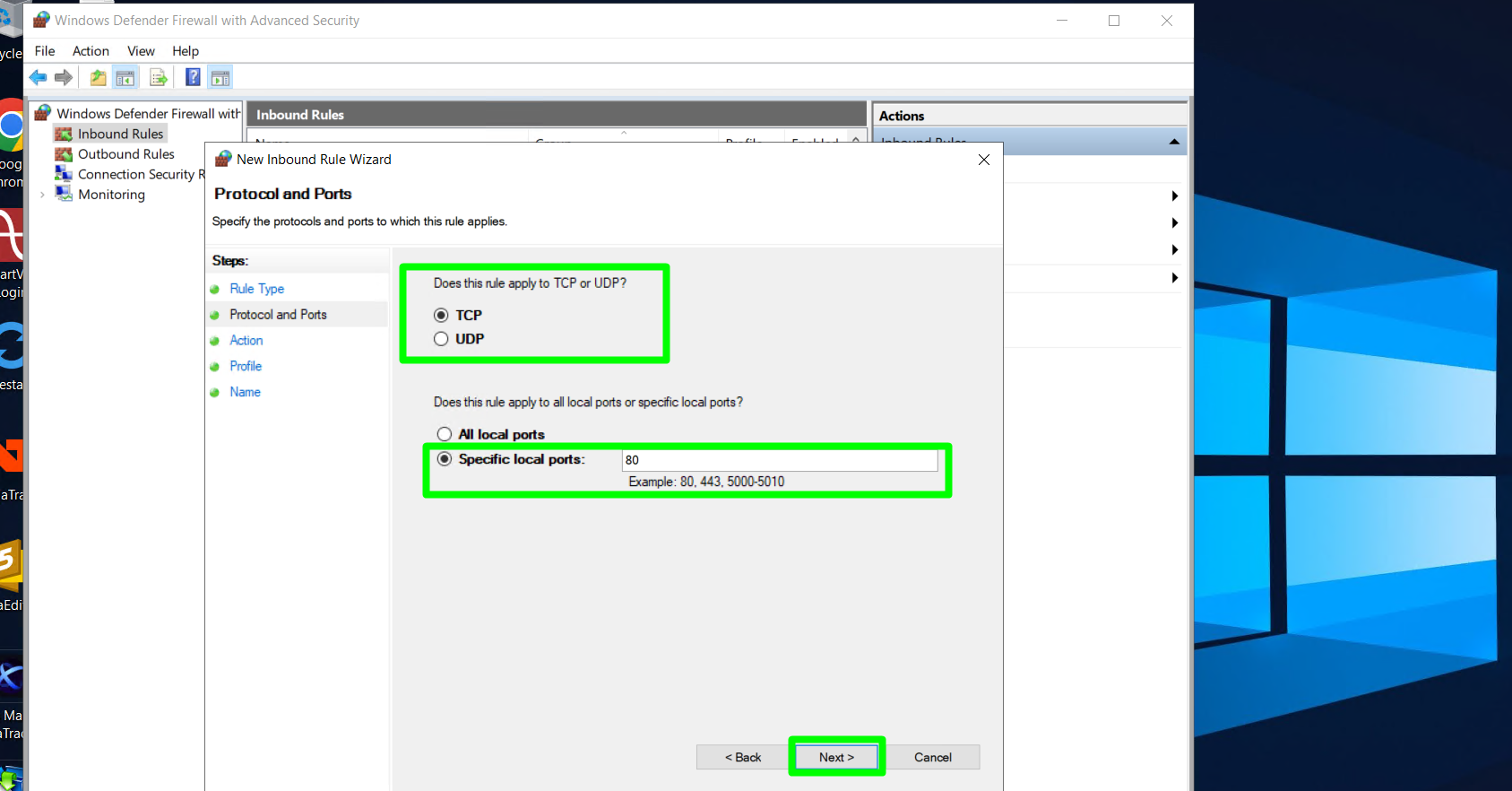Click the Up One Level folder icon
The height and width of the screenshot is (791, 1512).
click(x=98, y=78)
